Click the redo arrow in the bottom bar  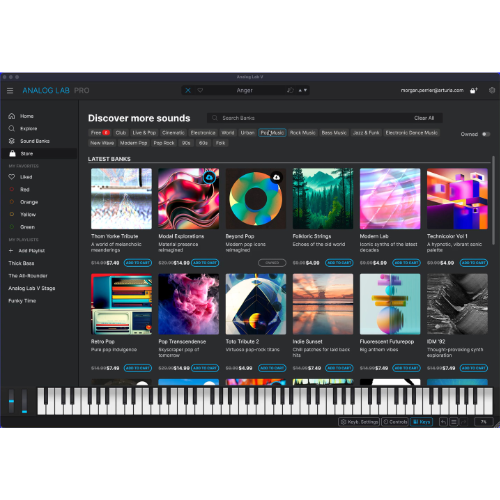click(x=464, y=422)
